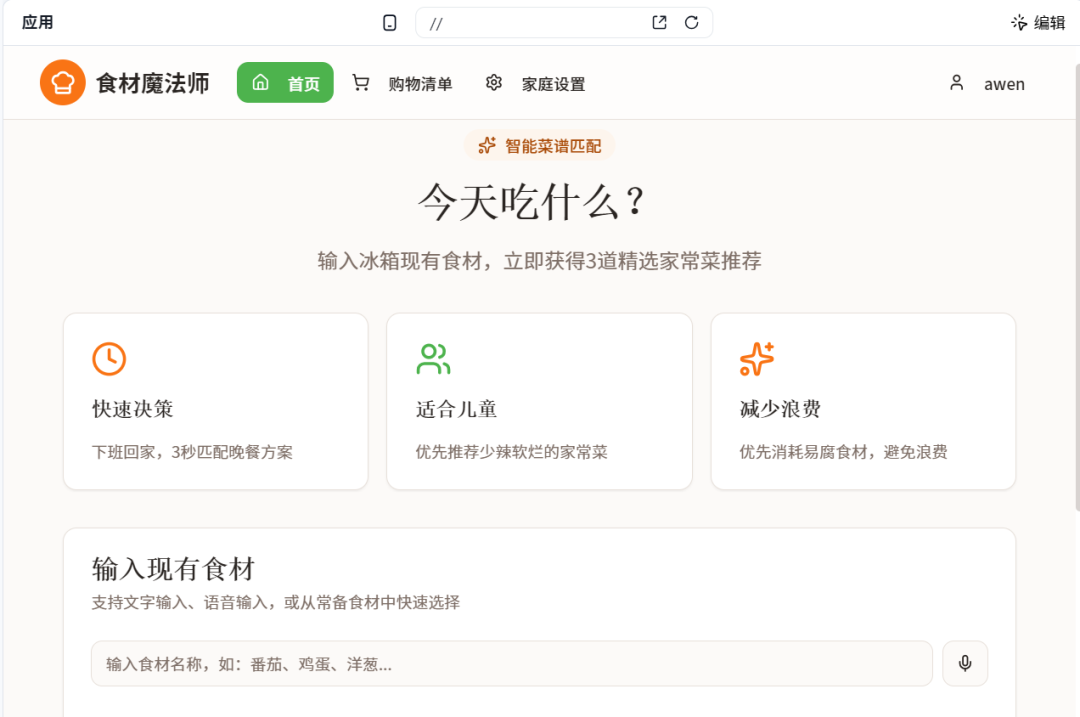Activate the microphone icon for voice input
The image size is (1080, 717).
964,663
